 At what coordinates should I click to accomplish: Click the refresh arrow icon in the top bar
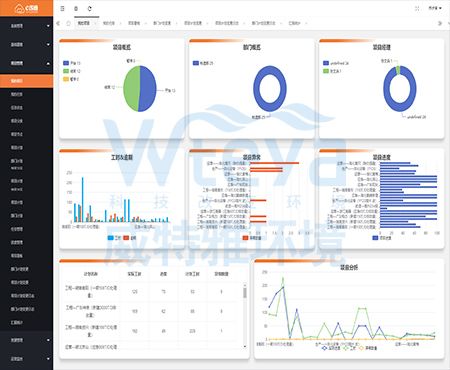pos(89,9)
